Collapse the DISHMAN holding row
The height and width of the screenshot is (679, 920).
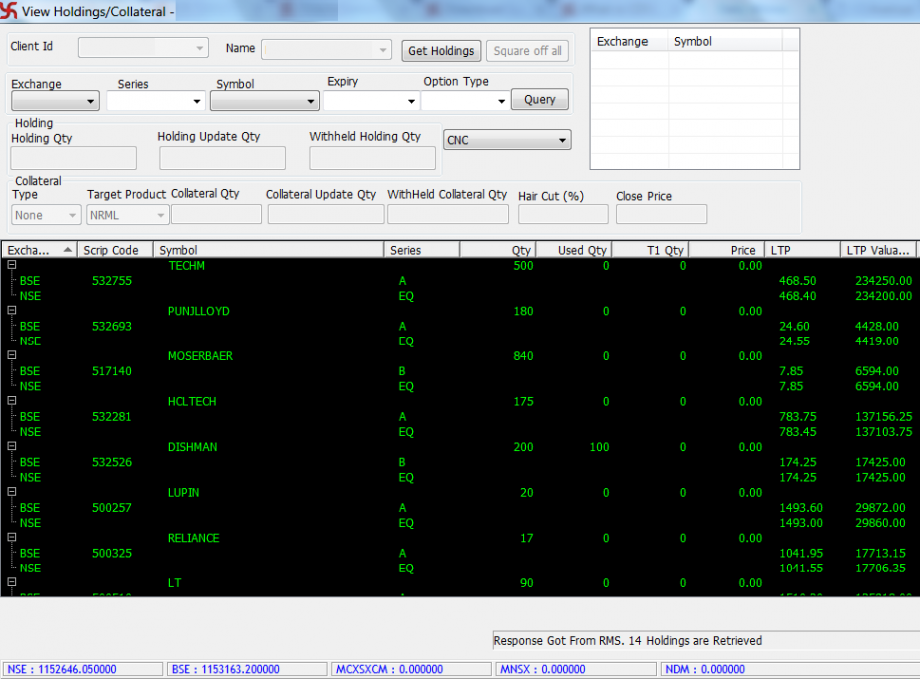(x=12, y=446)
